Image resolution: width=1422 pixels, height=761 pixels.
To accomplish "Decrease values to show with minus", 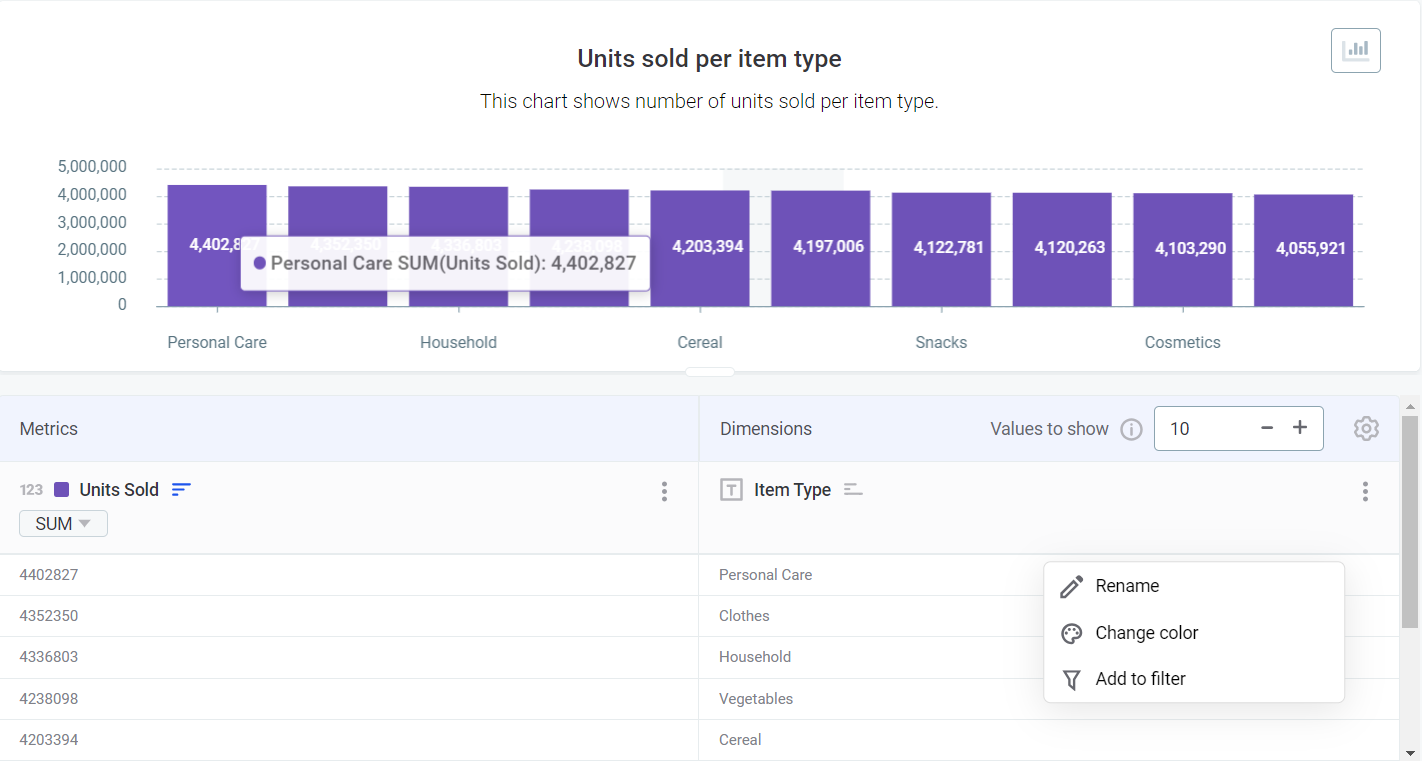I will coord(1267,428).
